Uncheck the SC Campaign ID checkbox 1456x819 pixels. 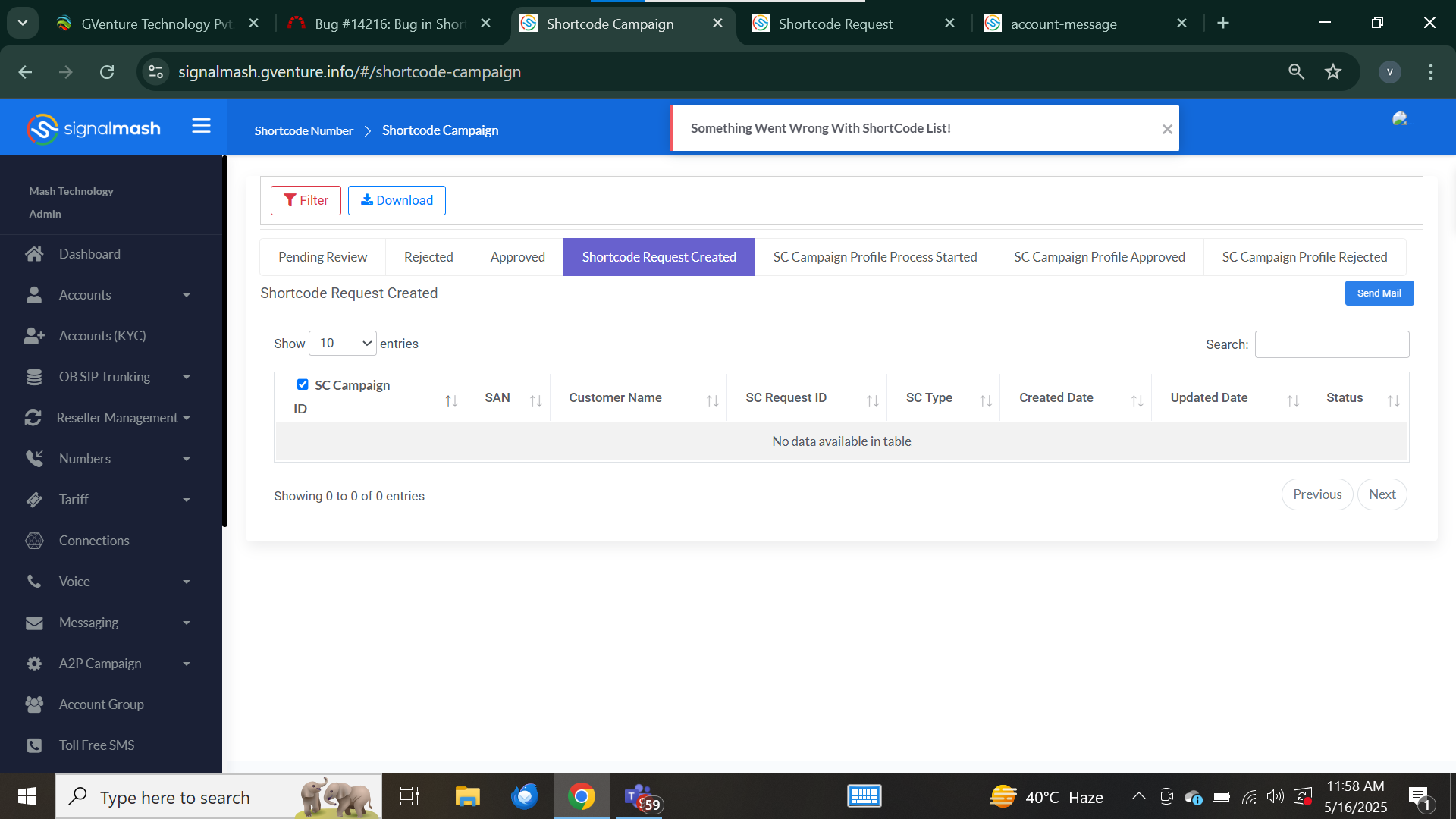point(303,384)
